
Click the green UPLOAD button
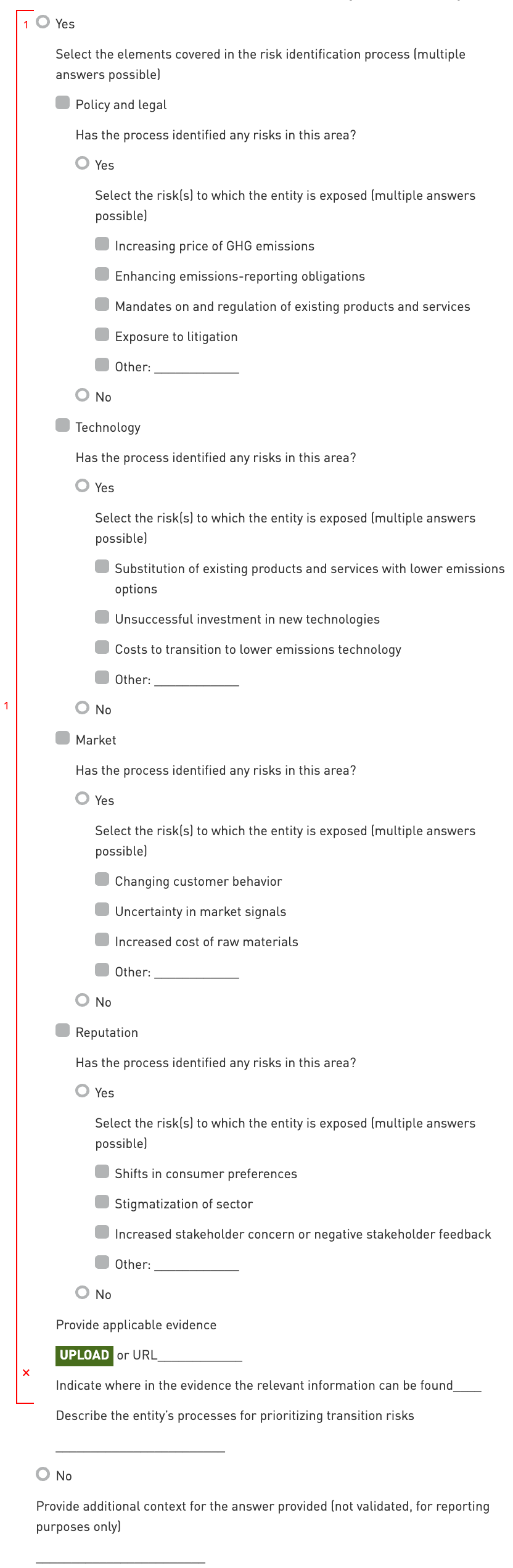point(84,1355)
